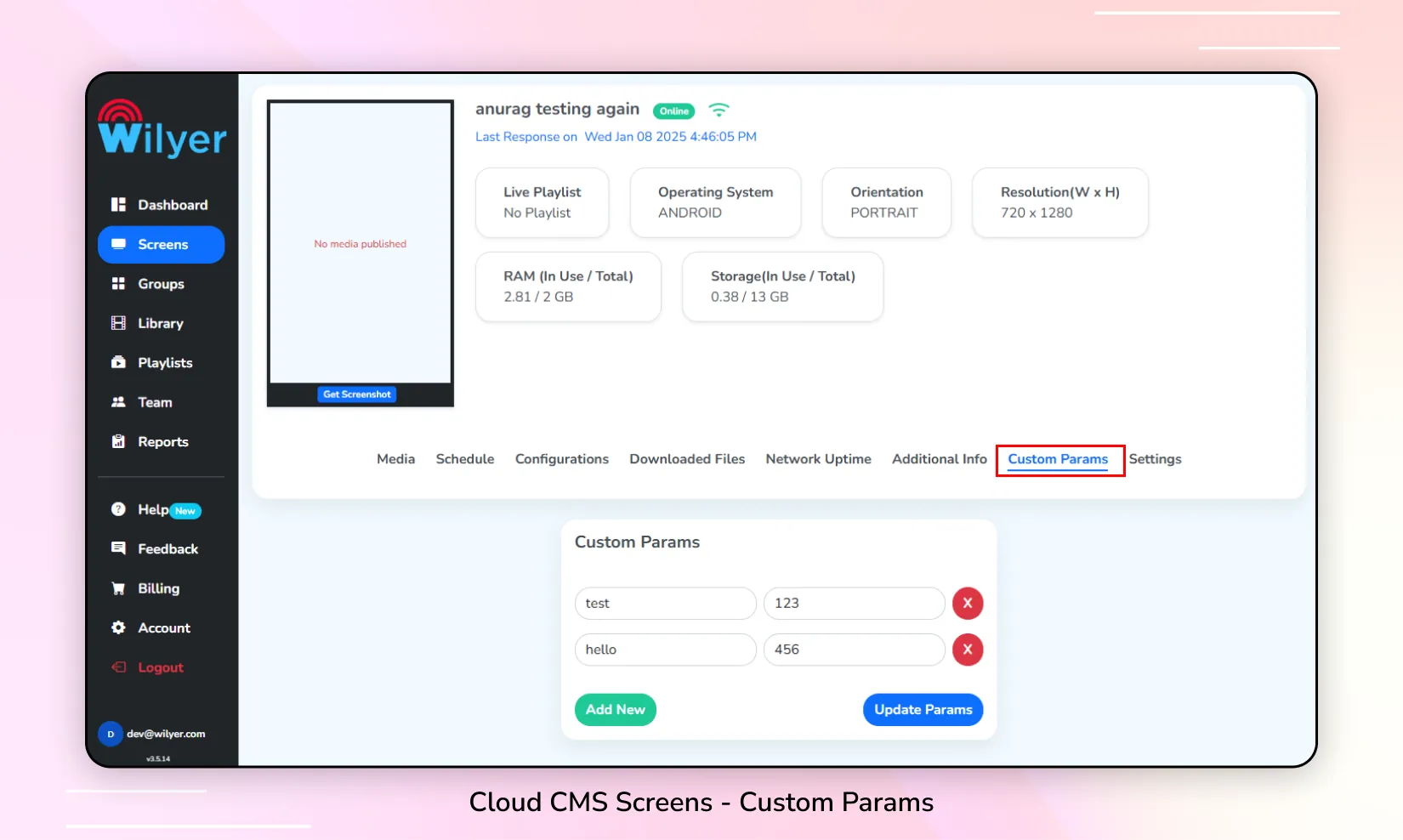Navigate to Playlists section
1403x840 pixels.
[x=161, y=362]
